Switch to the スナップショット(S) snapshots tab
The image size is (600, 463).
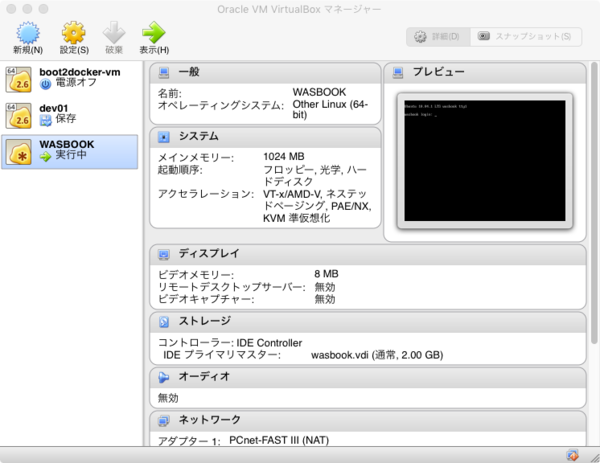click(526, 37)
